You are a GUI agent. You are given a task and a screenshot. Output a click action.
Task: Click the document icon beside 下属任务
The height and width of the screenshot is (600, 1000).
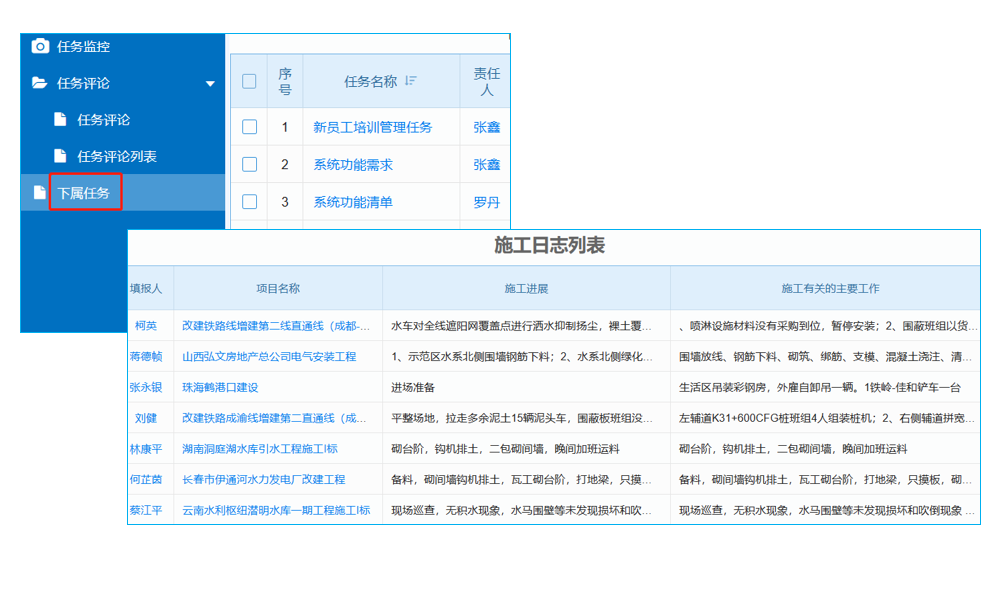(x=42, y=192)
